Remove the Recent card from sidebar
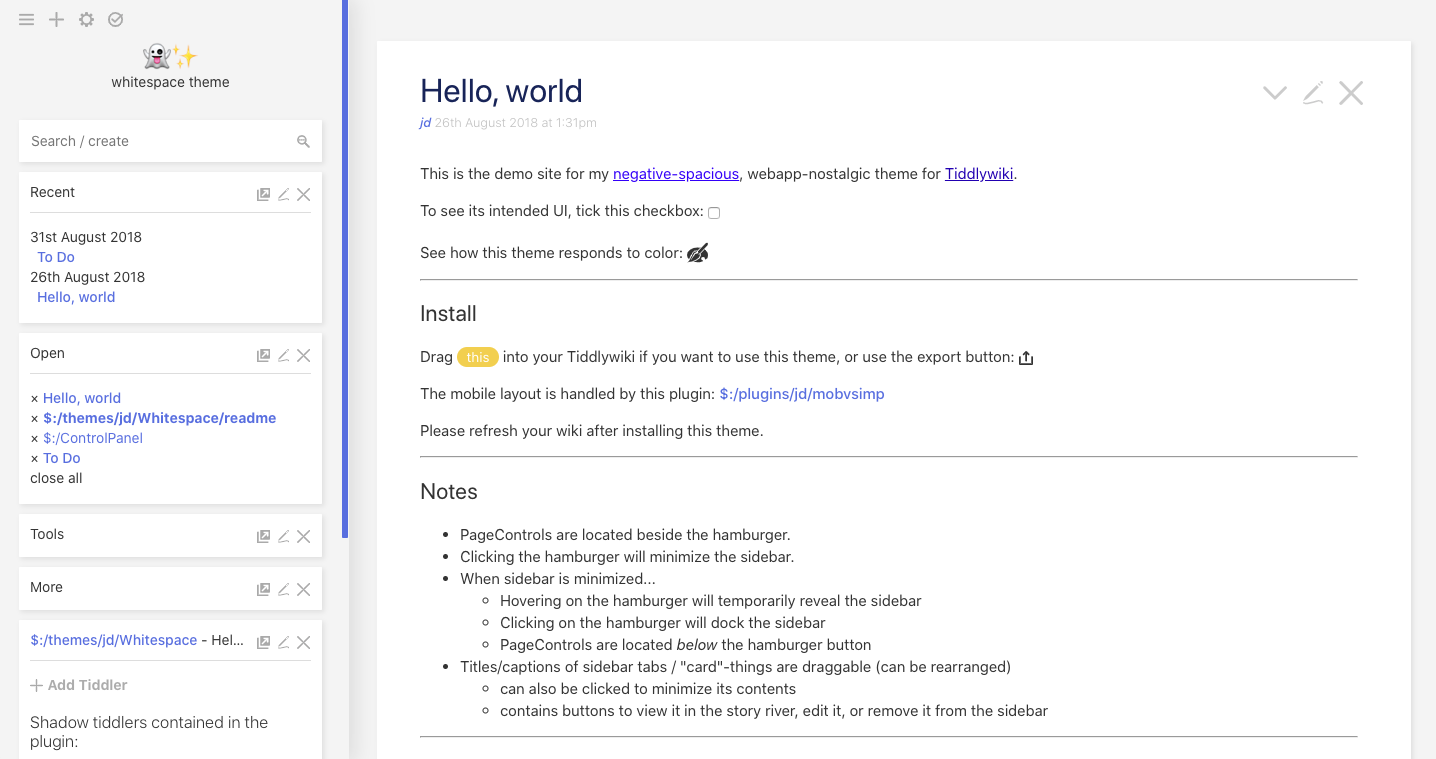Image resolution: width=1436 pixels, height=759 pixels. (304, 195)
